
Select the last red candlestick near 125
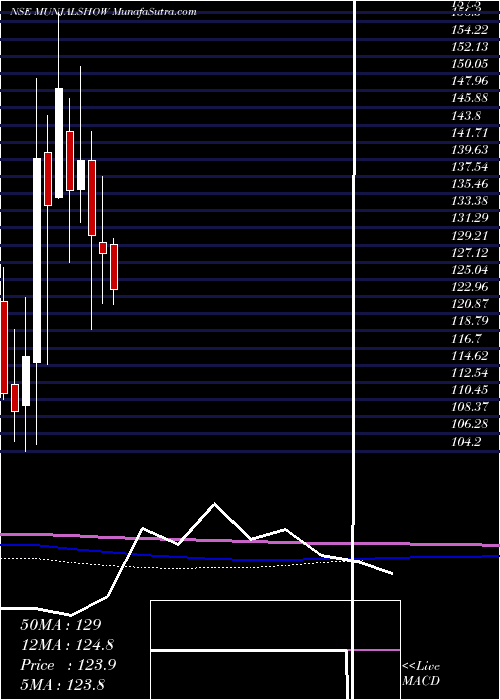114,267
